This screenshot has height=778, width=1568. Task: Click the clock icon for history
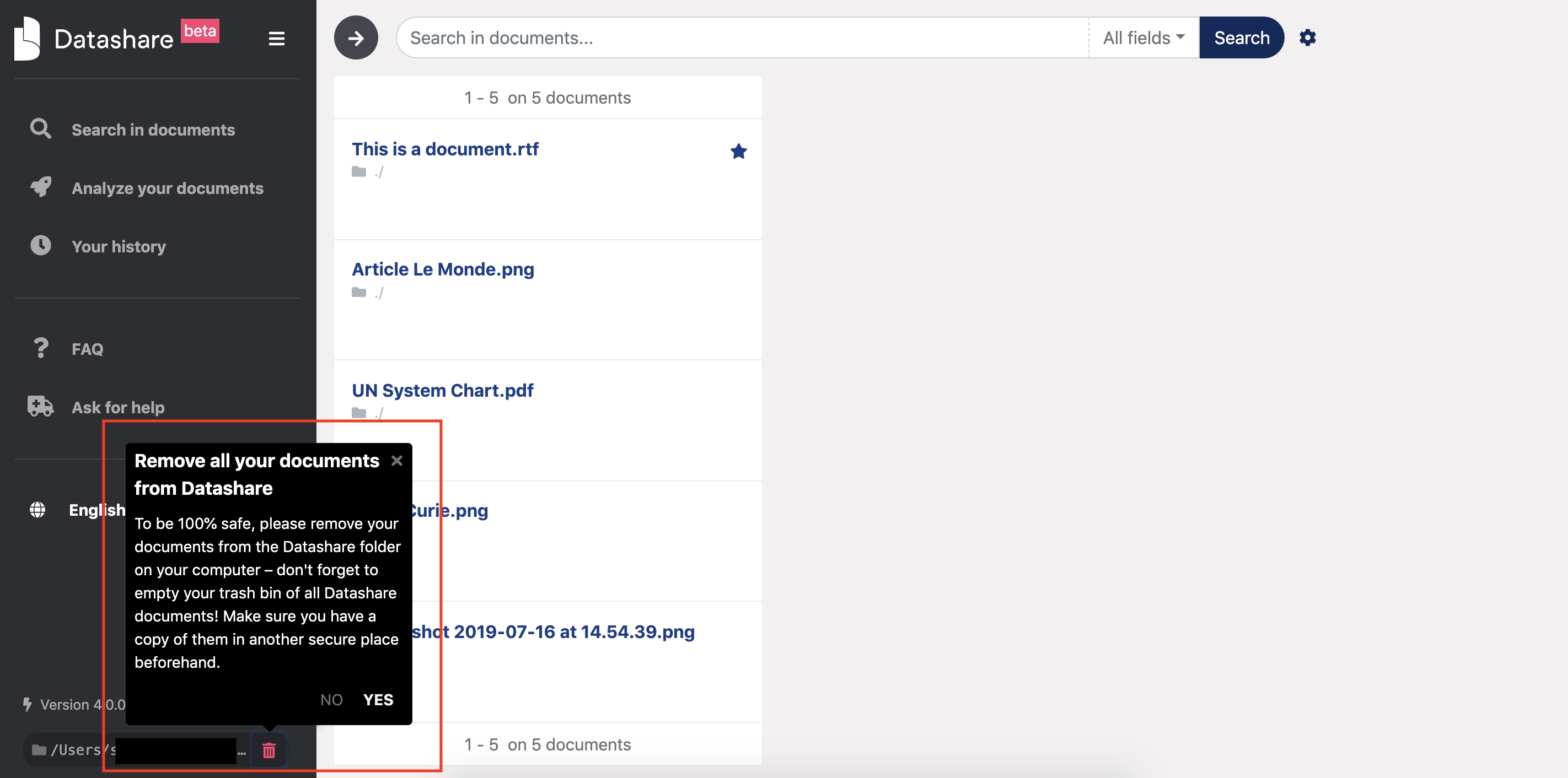(x=41, y=246)
